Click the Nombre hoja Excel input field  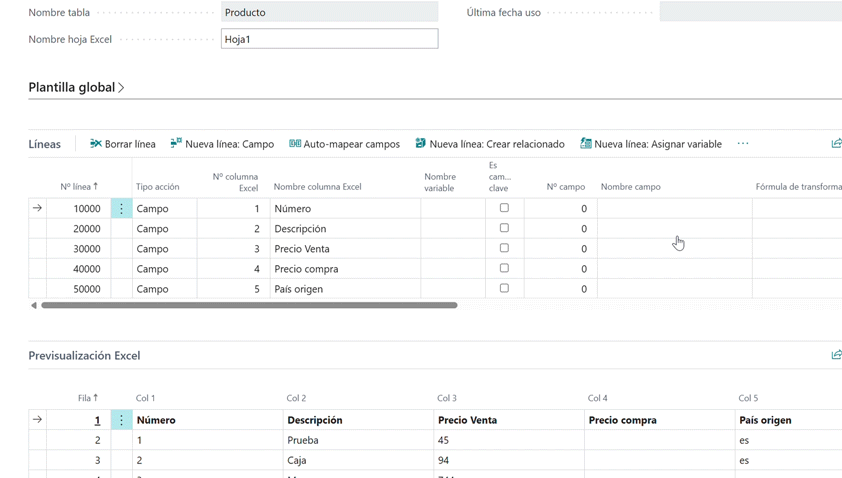pyautogui.click(x=329, y=39)
